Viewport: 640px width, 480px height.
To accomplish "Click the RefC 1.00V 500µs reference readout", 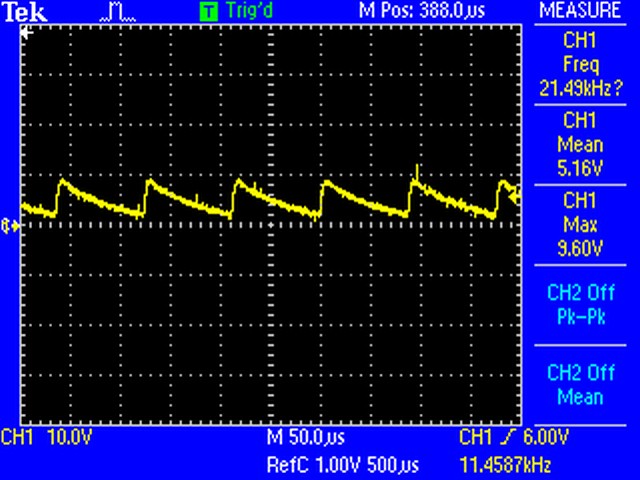I will coord(343,465).
